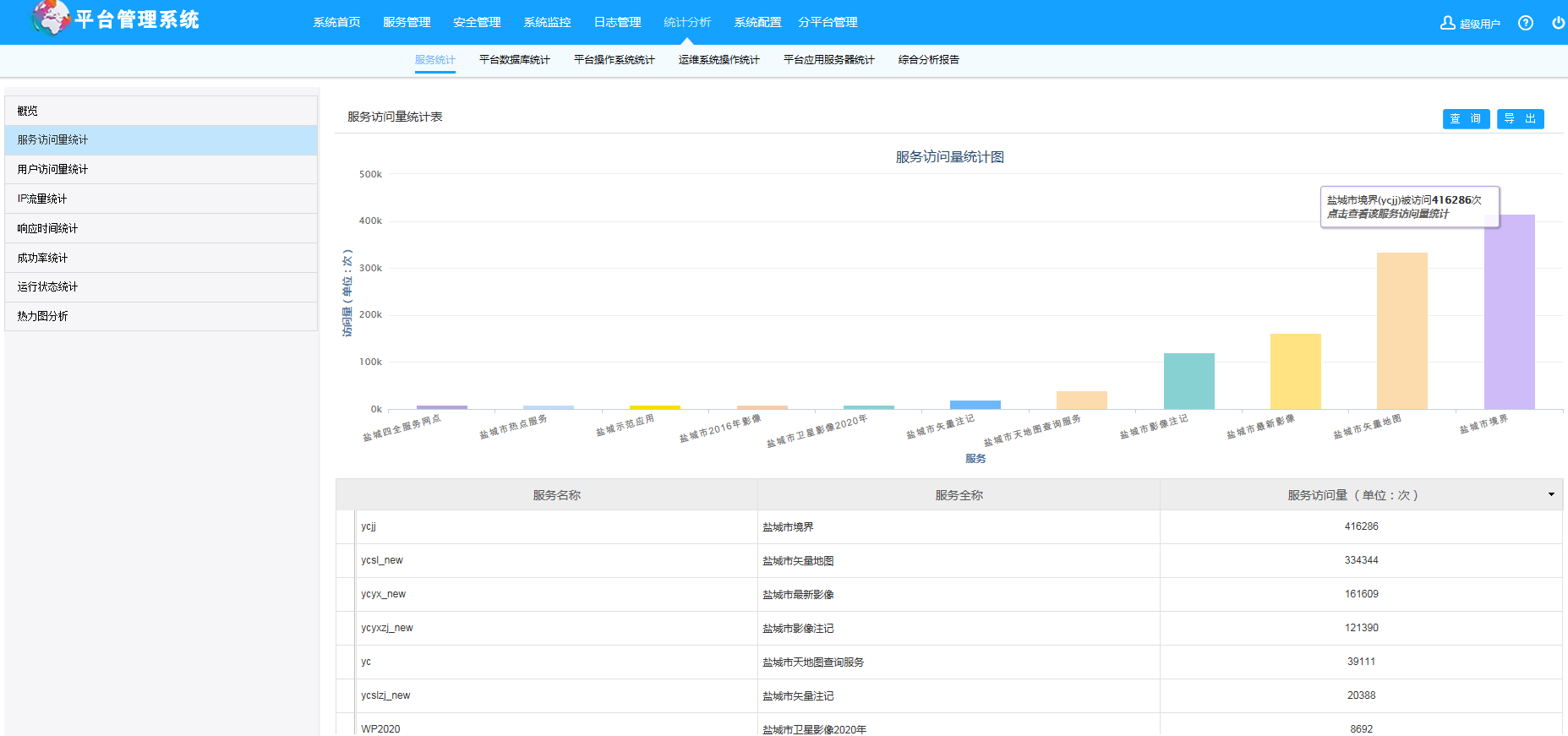Click the 查询 button
1568x736 pixels.
1466,119
